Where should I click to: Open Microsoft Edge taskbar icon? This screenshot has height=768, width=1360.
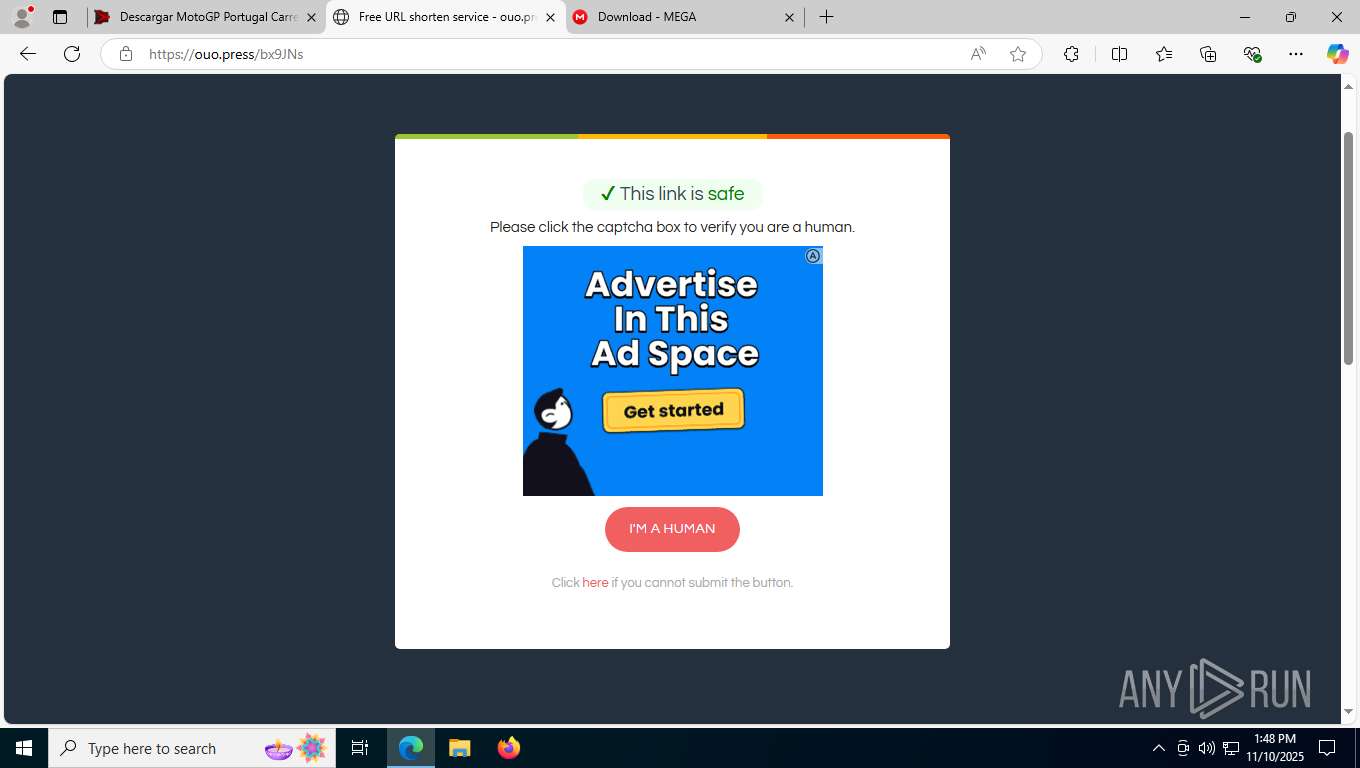coord(411,748)
